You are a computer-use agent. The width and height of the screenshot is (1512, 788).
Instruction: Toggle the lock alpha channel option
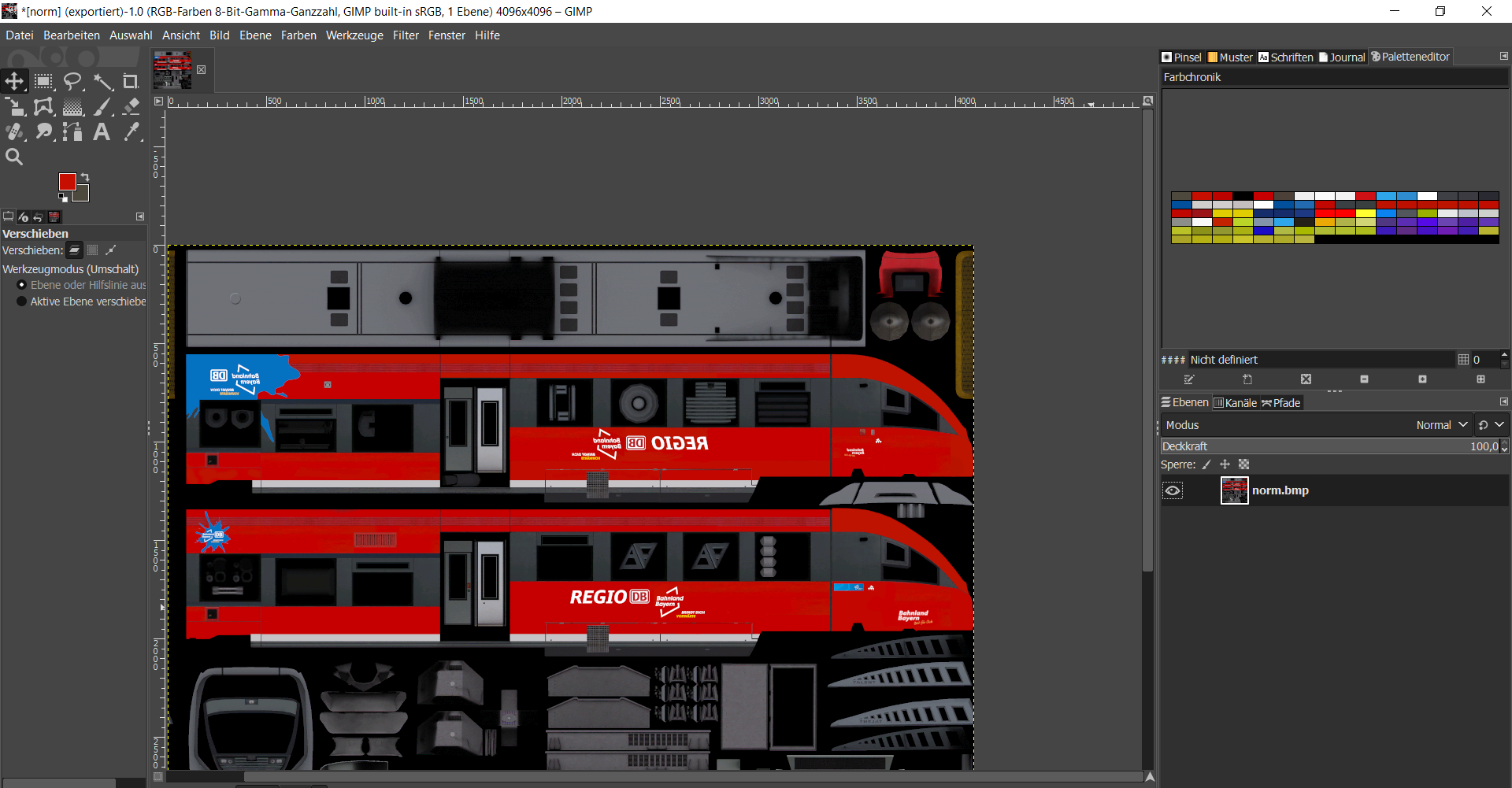pyautogui.click(x=1243, y=464)
